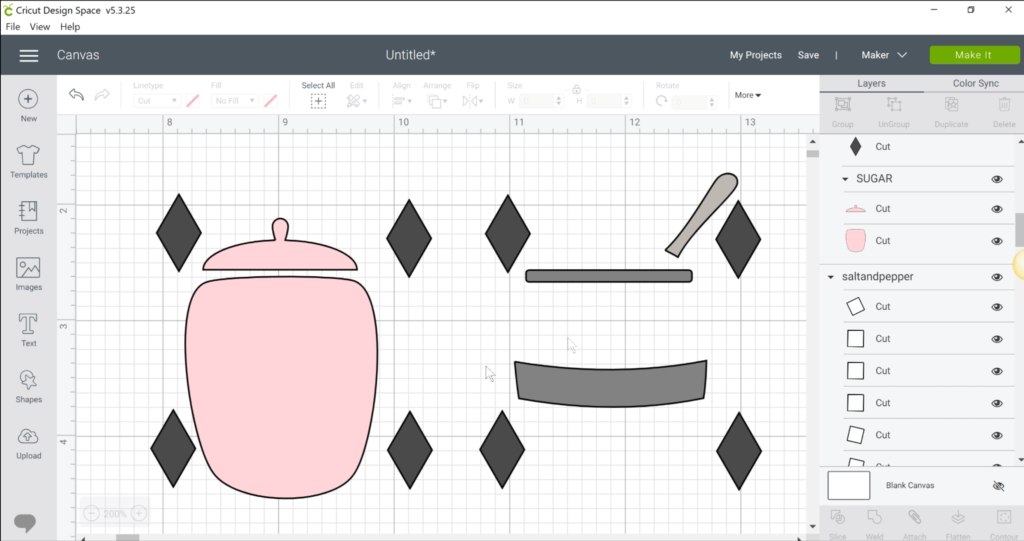Image resolution: width=1024 pixels, height=541 pixels.
Task: Open the Align dropdown
Action: [402, 101]
